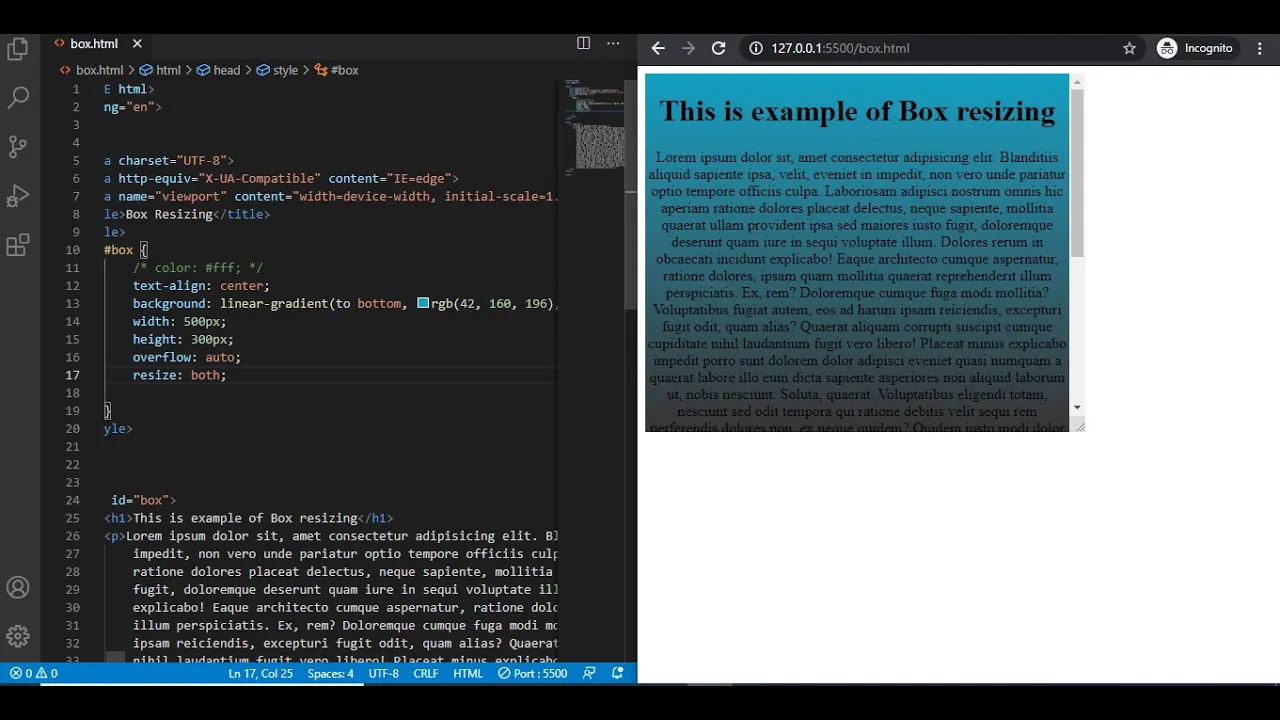The image size is (1280, 720).
Task: Open the Source Control view
Action: [18, 147]
